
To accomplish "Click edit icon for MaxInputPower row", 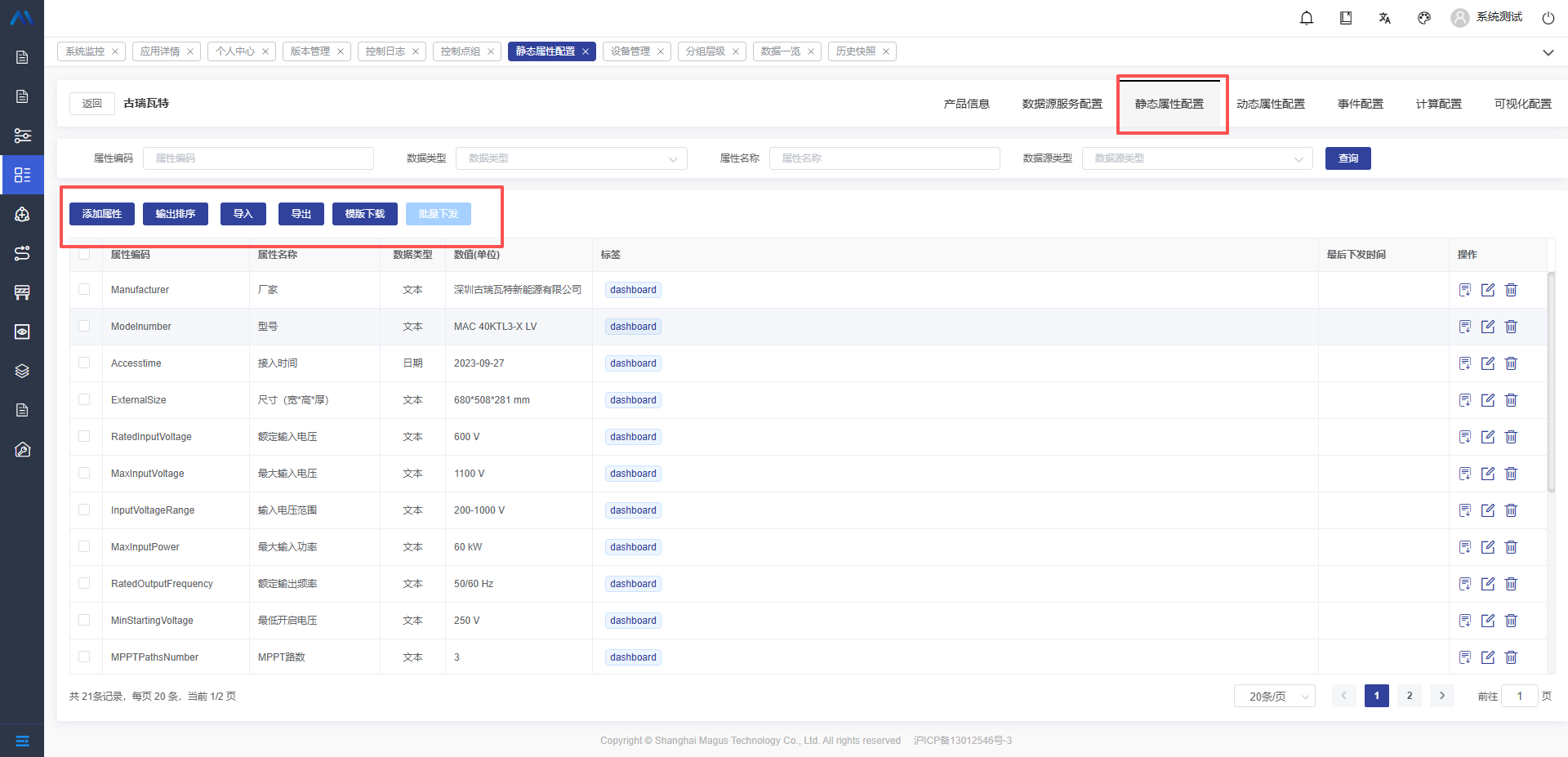I will 1488,547.
